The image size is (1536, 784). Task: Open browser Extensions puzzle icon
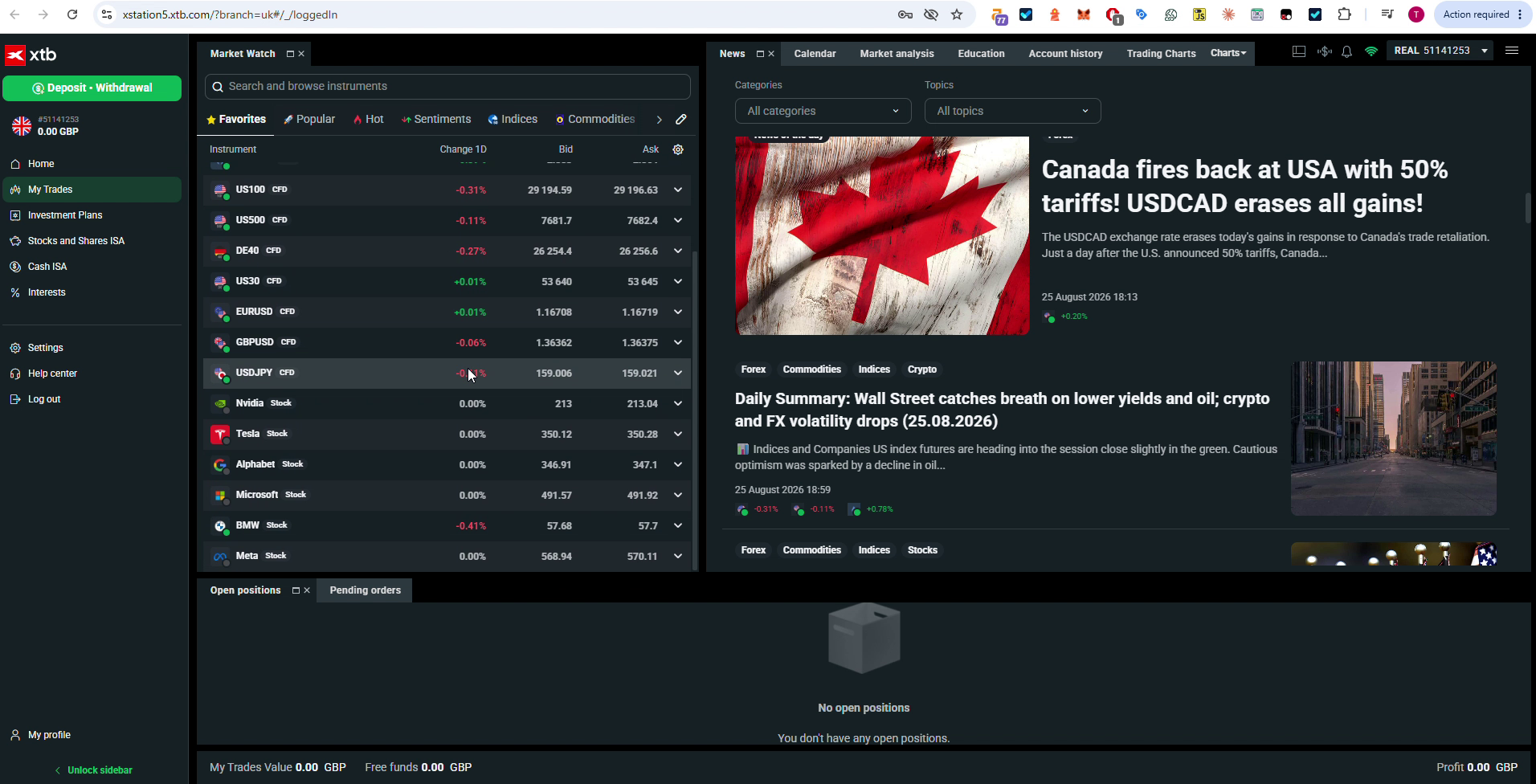click(1344, 14)
